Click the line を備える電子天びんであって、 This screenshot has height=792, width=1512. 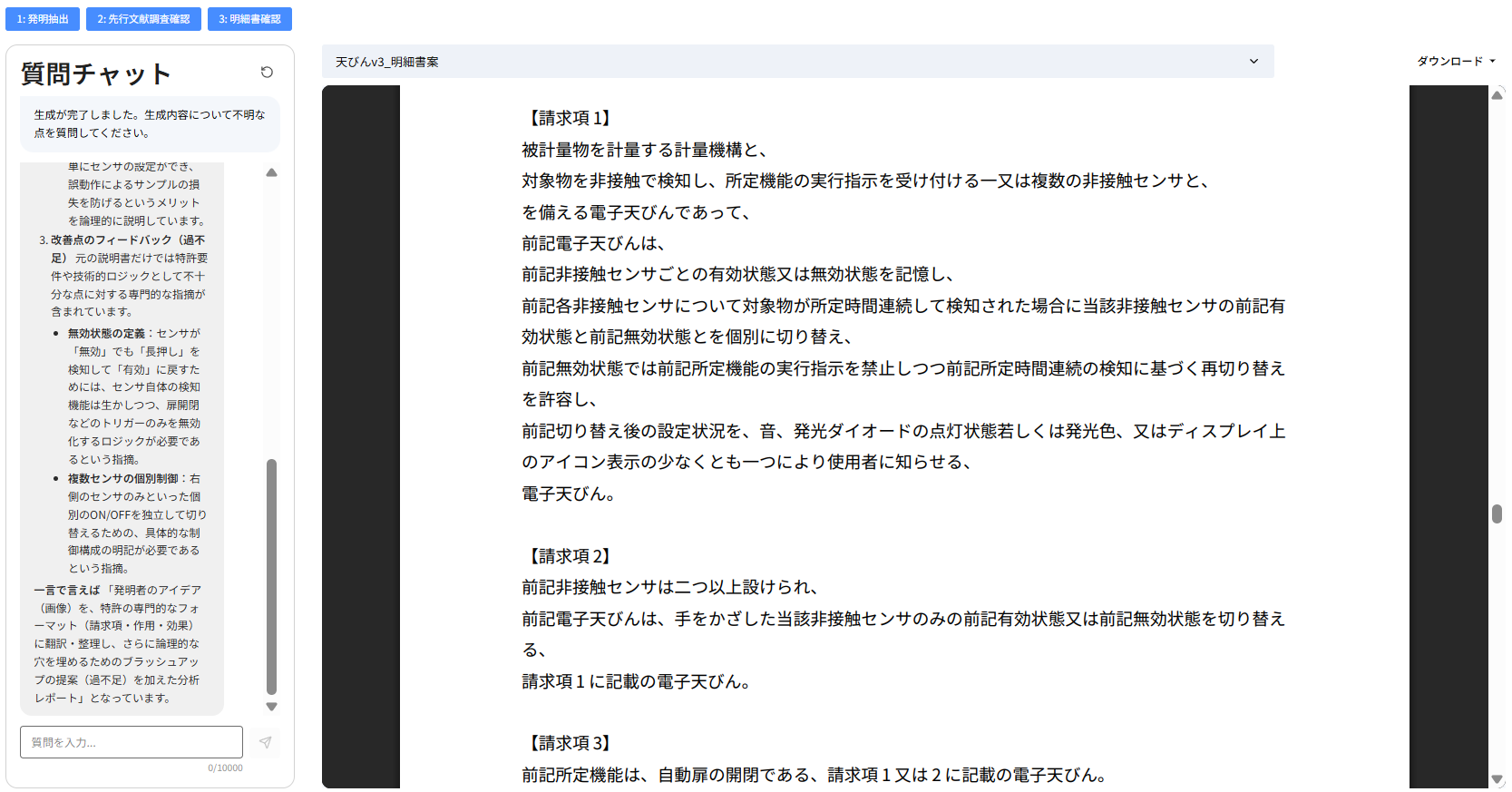(637, 212)
